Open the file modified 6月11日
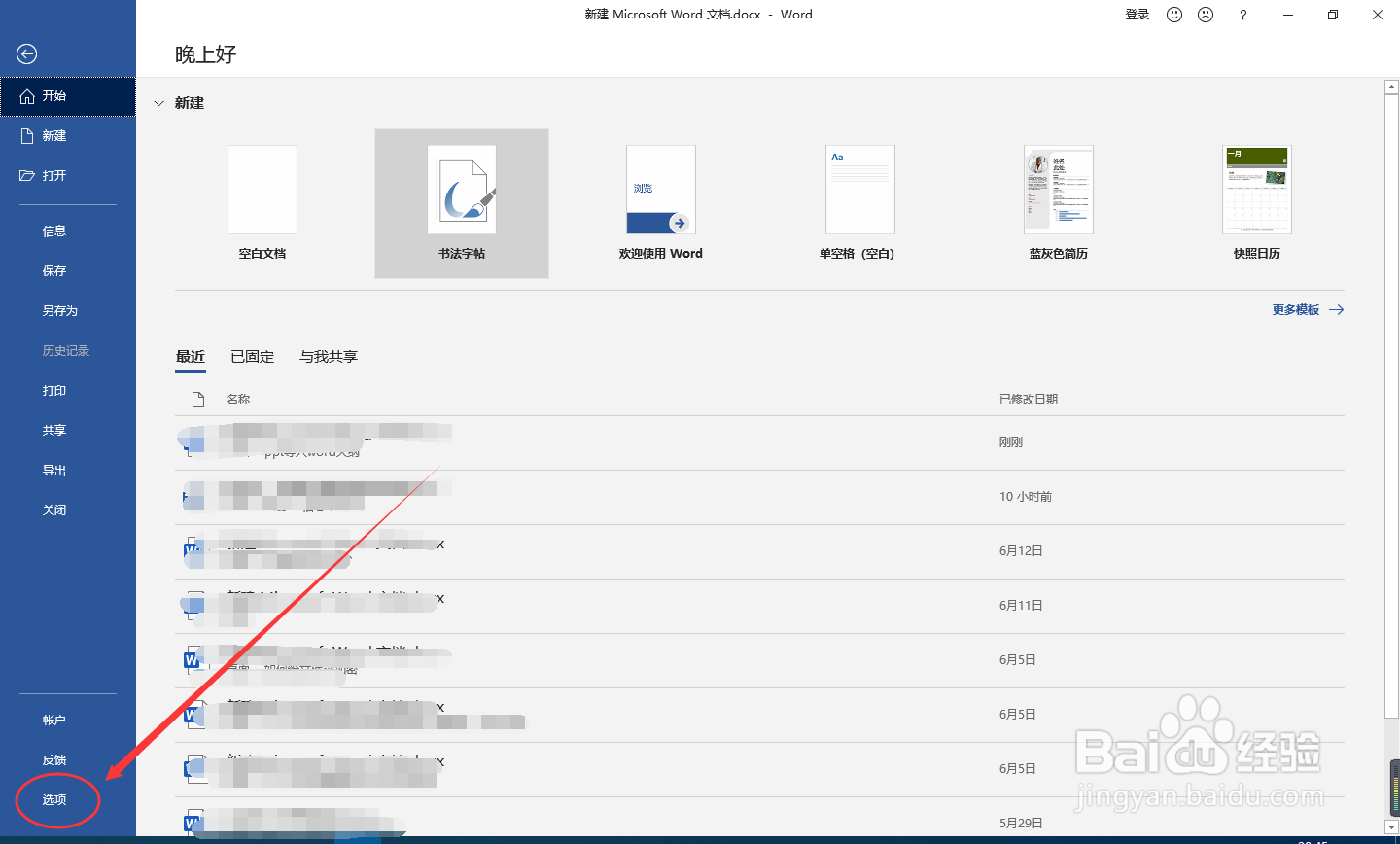The image size is (1400, 844). click(759, 606)
